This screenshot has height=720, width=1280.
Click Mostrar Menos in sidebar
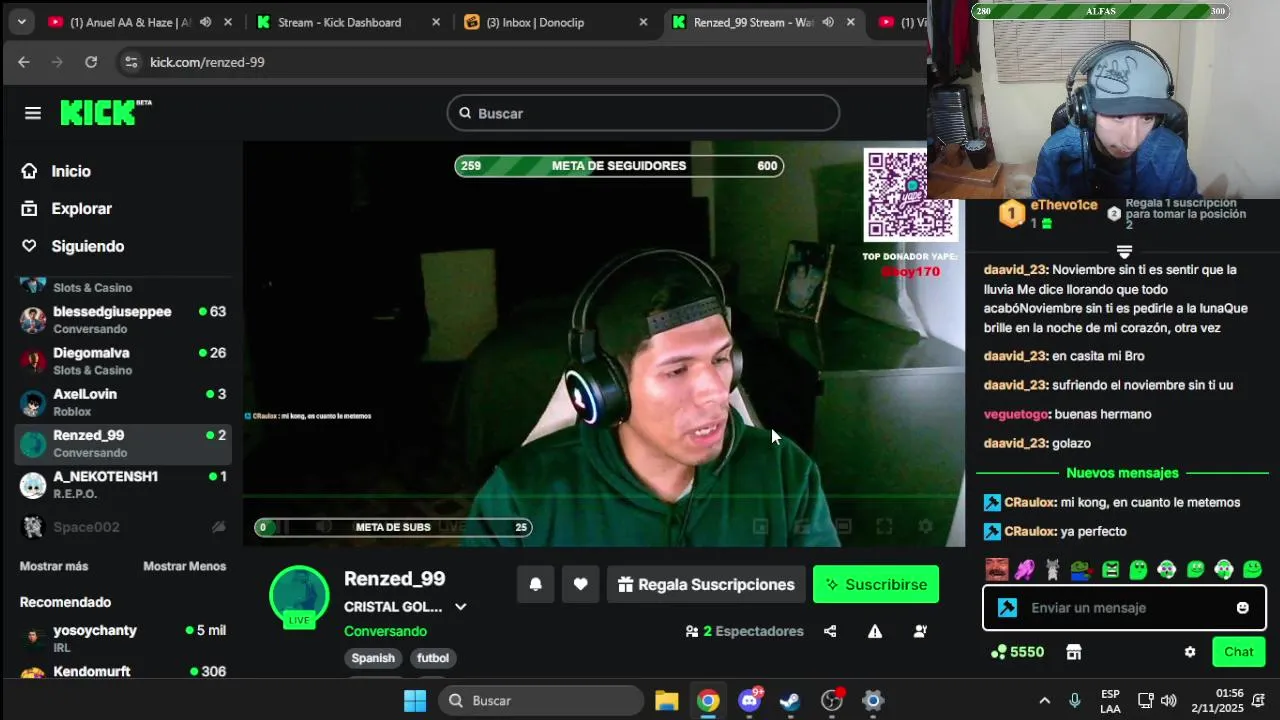pos(184,566)
